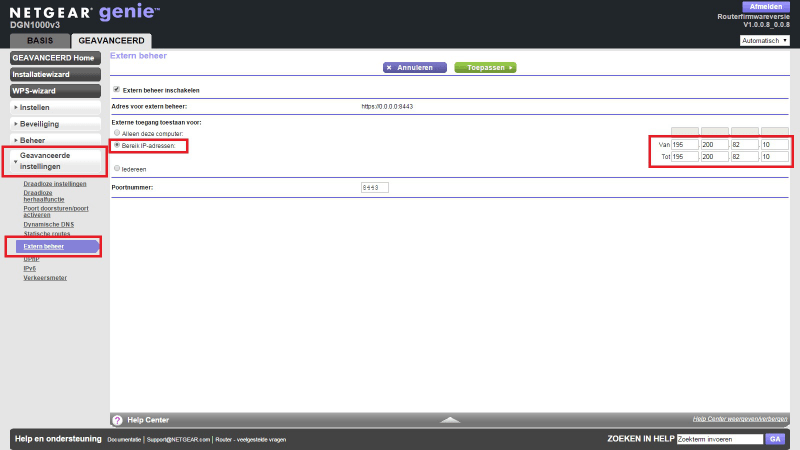The width and height of the screenshot is (800, 450).
Task: Click the Poortnummer input field
Action: click(x=374, y=188)
